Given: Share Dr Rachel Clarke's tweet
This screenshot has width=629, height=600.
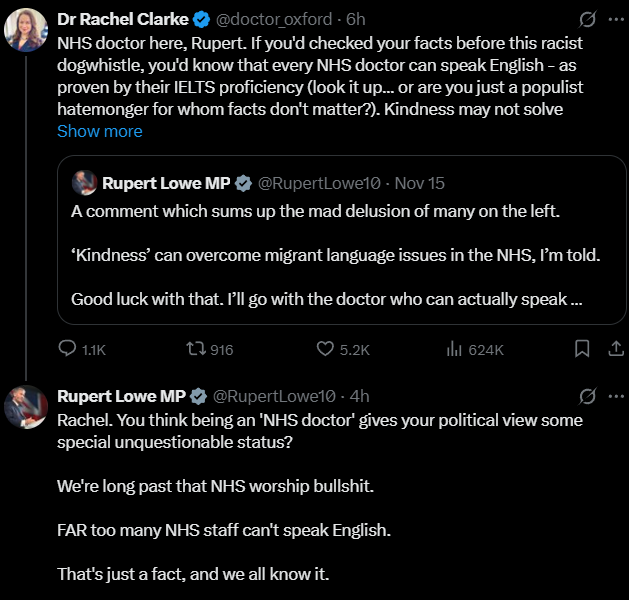Looking at the screenshot, I should 616,349.
